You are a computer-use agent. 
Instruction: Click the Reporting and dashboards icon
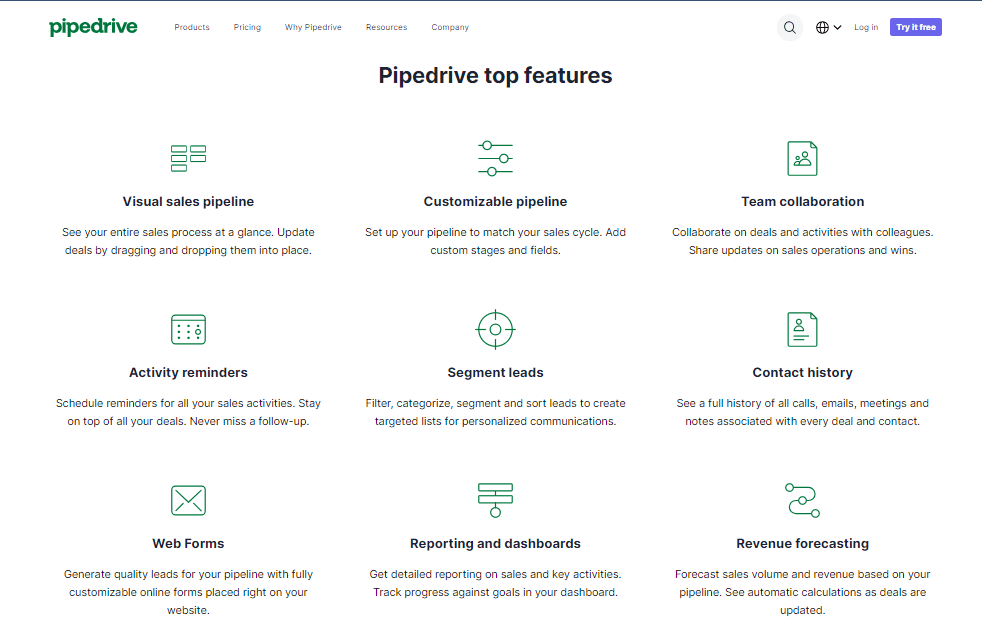pos(495,500)
